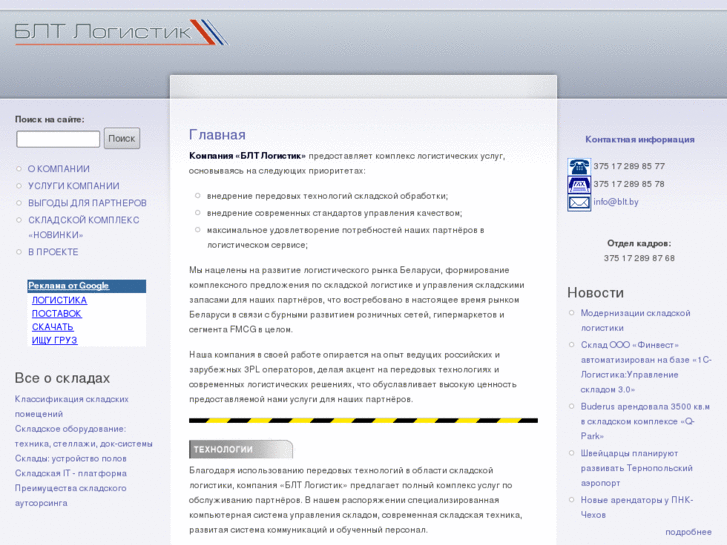Open news Швейцарцы планируют развивать аэропорт
Image resolution: width=727 pixels, height=545 pixels.
[637, 468]
